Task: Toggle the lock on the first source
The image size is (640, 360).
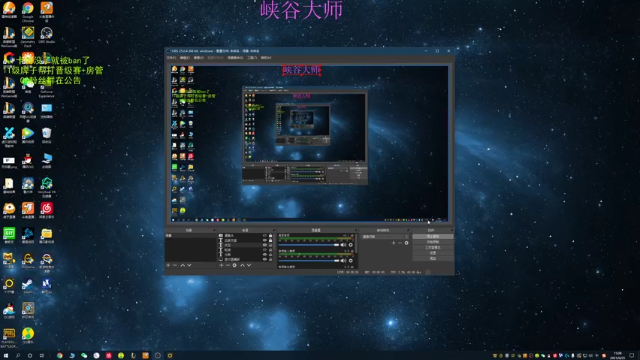Action: point(271,236)
